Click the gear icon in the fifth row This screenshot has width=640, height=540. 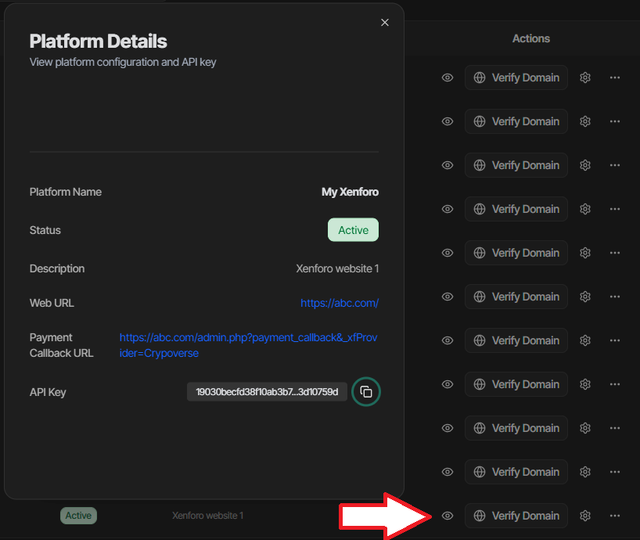click(586, 253)
